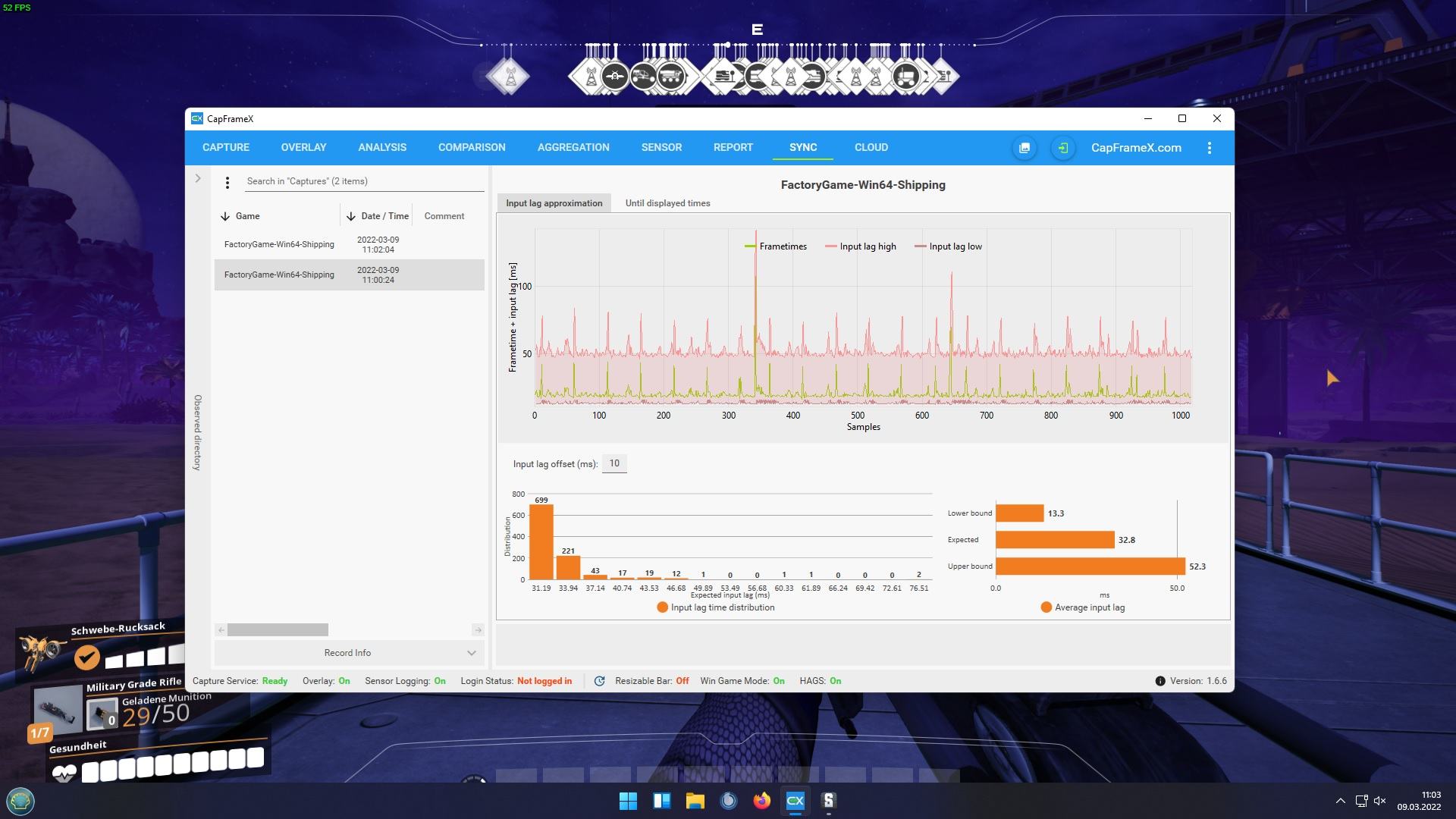Click the CapFrameX logo in title bar
The image size is (1456, 819).
pos(197,118)
